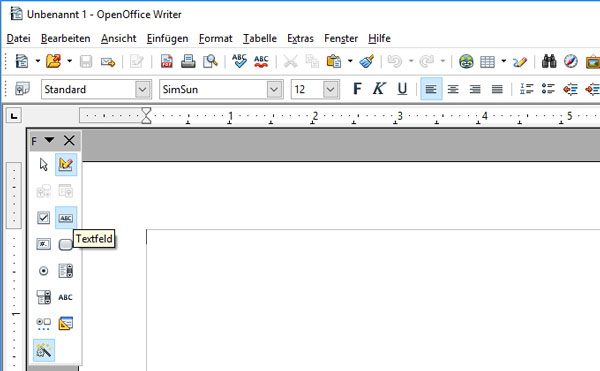Toggle bulleted list formatting
Screen dimensions: 600x371
click(x=548, y=89)
